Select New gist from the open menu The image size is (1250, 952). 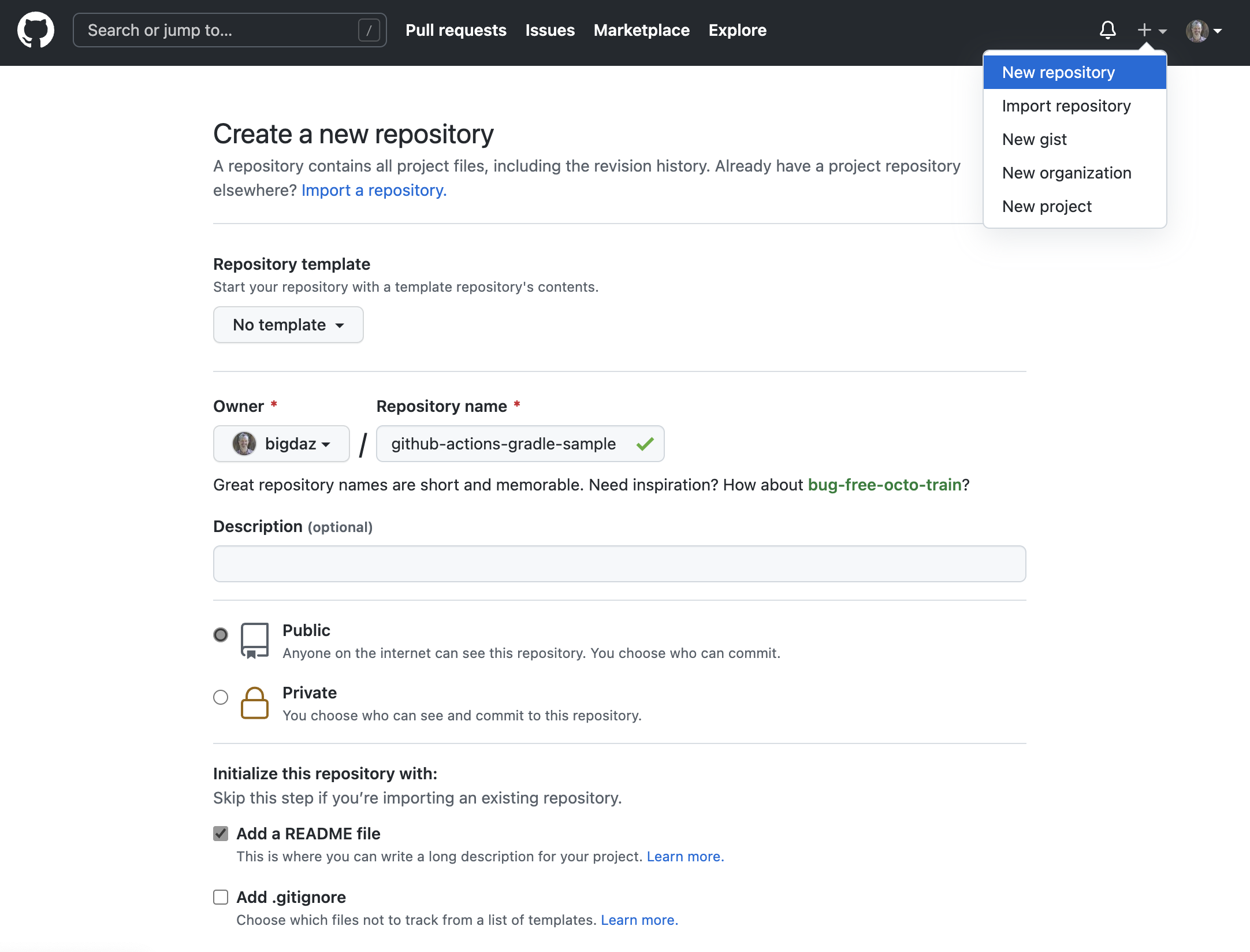click(1034, 139)
